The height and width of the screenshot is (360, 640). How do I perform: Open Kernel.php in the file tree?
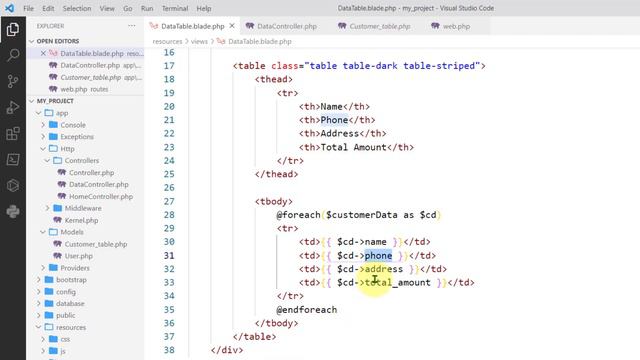point(81,220)
